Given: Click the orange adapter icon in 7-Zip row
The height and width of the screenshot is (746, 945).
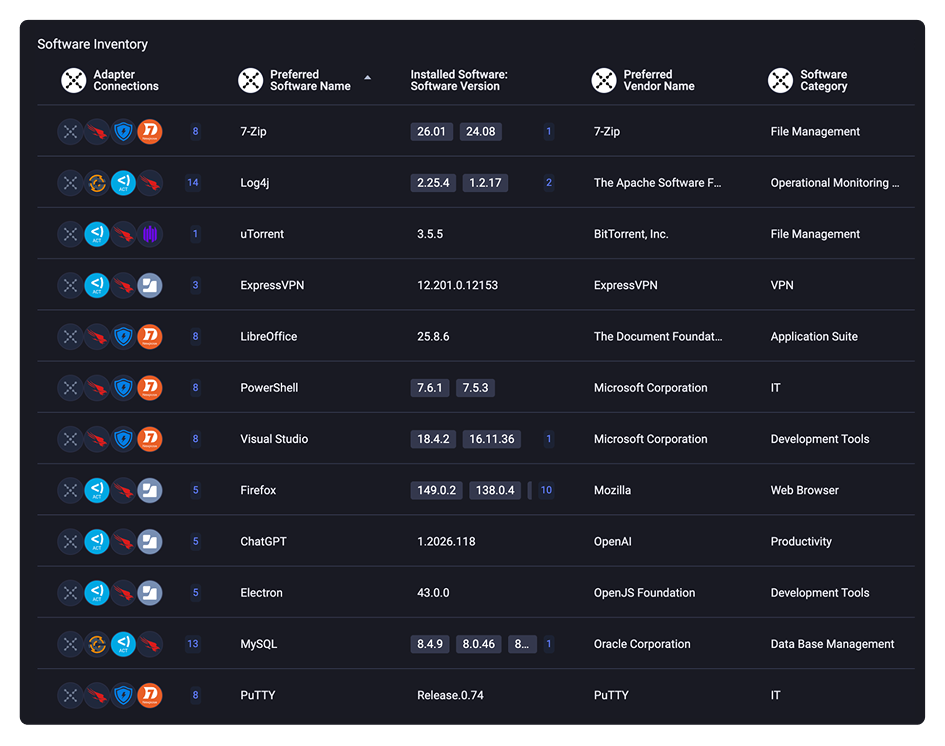Looking at the screenshot, I should click(x=149, y=131).
